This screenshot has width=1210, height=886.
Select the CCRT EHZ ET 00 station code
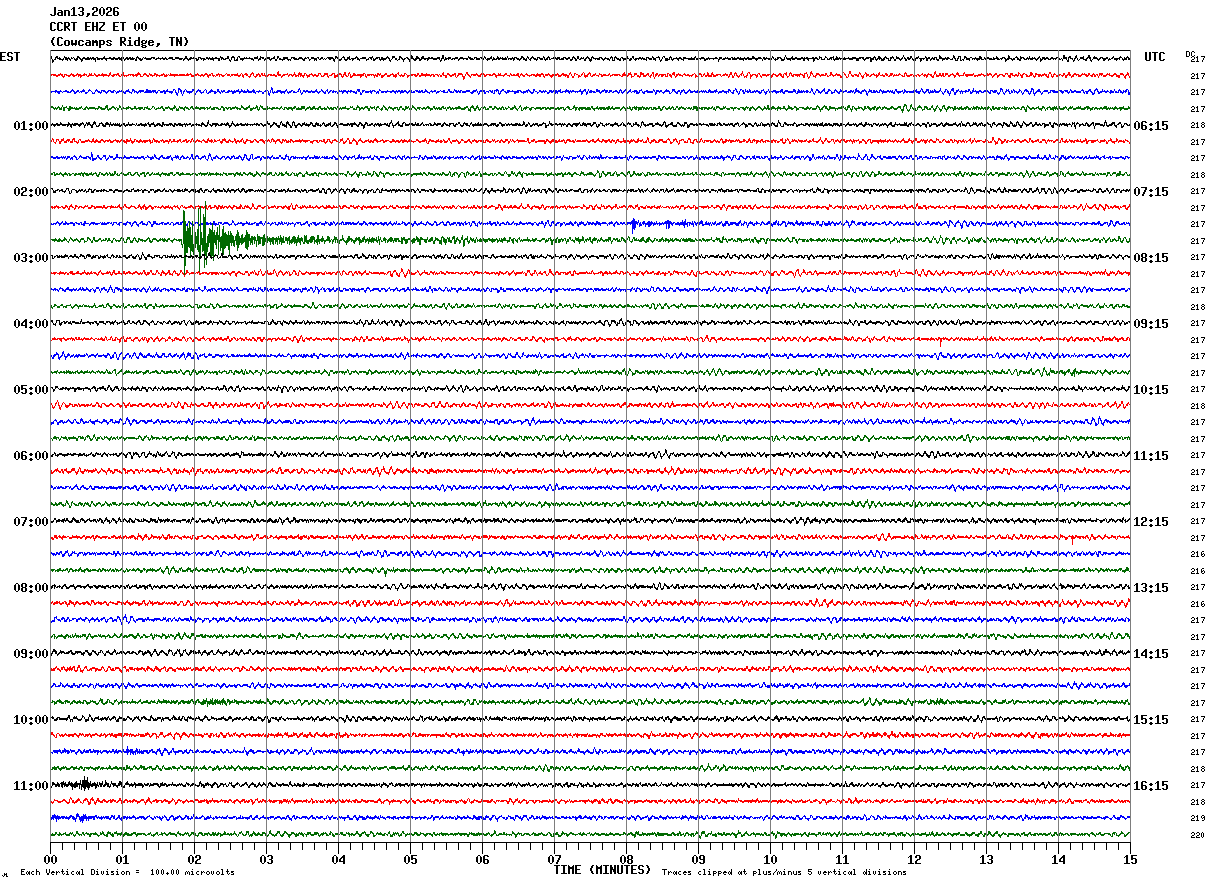98,27
